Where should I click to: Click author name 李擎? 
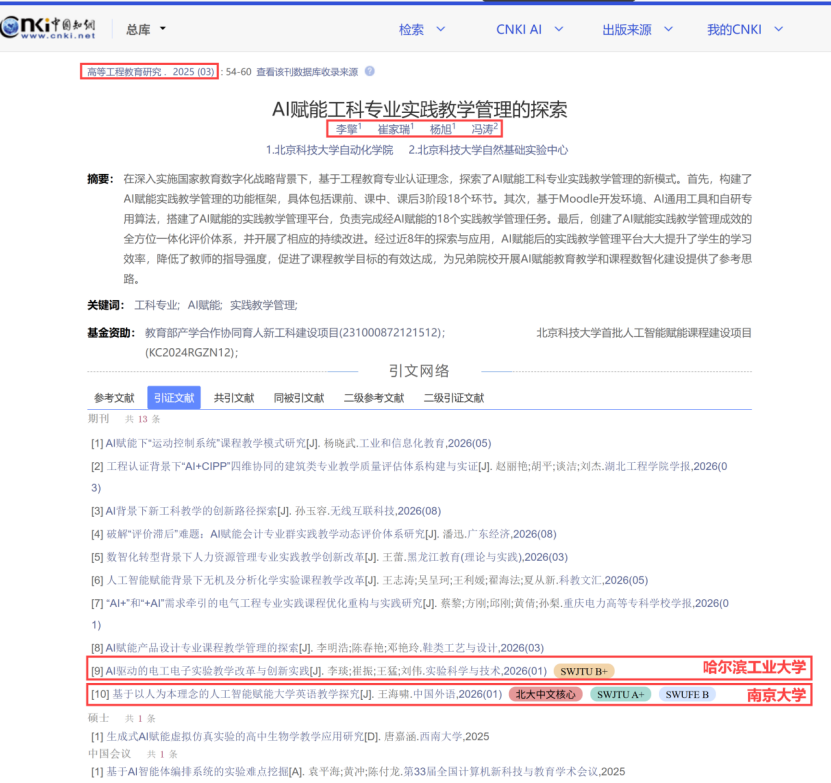tap(348, 129)
